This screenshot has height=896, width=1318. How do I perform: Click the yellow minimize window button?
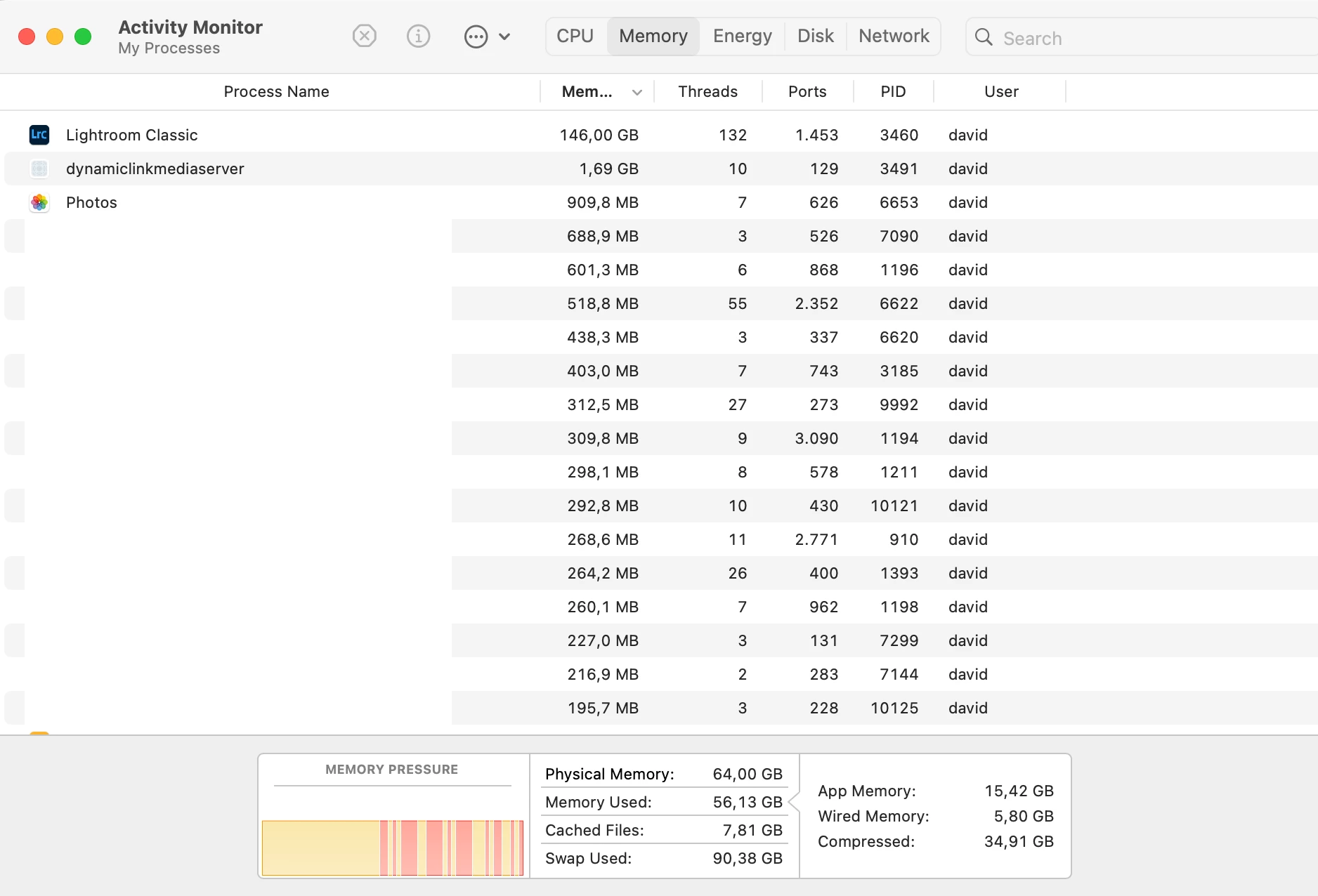pos(55,37)
